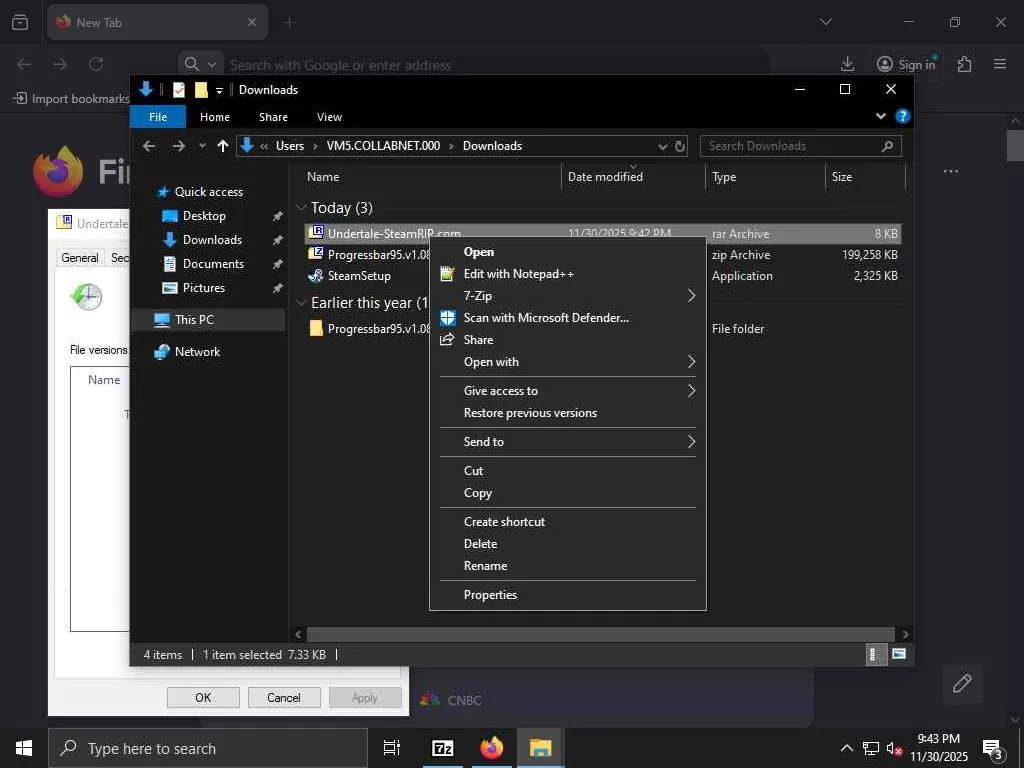Image resolution: width=1024 pixels, height=768 pixels.
Task: Expand the 7-Zip submenu
Action: pos(691,296)
